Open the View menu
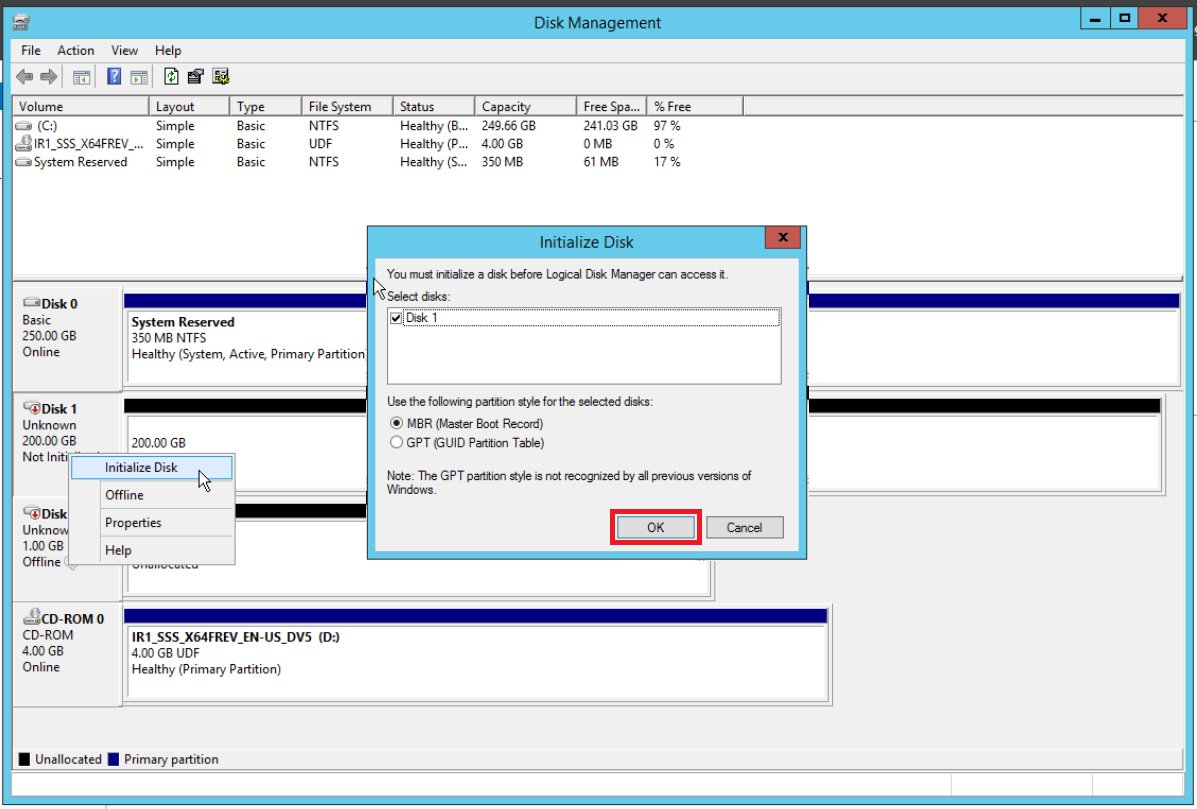Image resolution: width=1197 pixels, height=809 pixels. point(125,50)
